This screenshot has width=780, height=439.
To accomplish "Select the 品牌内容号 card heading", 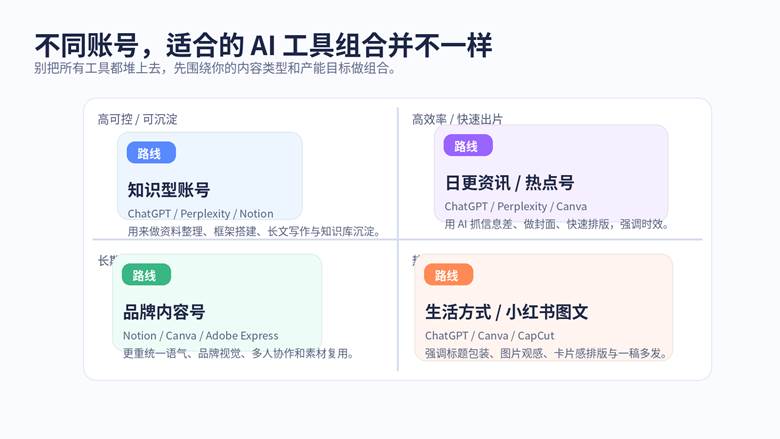I will tap(164, 312).
